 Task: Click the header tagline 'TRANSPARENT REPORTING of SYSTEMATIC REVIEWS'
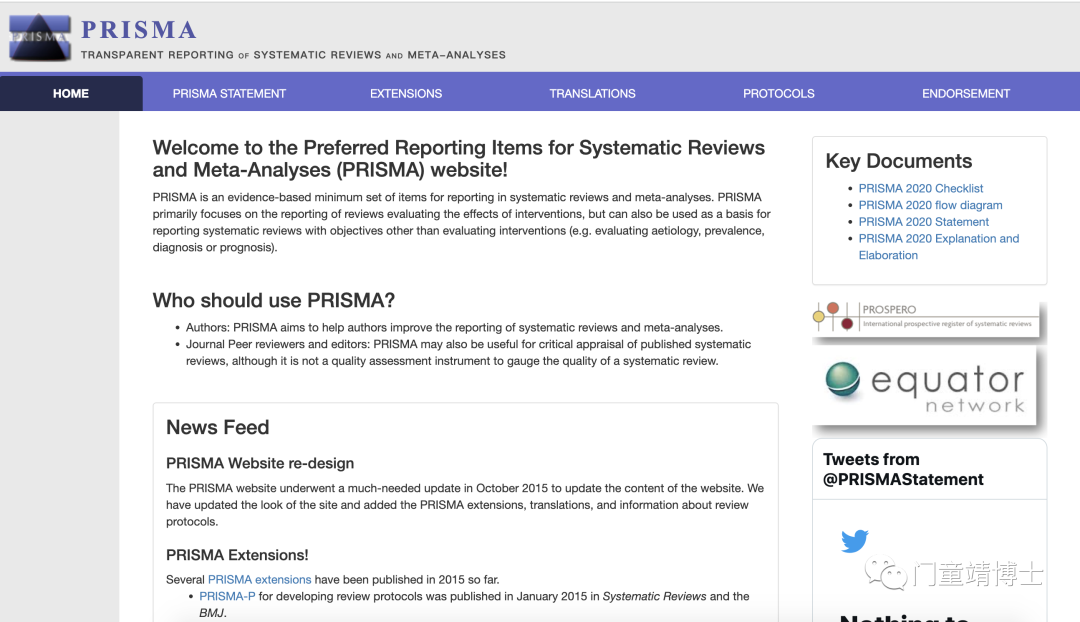coord(293,54)
